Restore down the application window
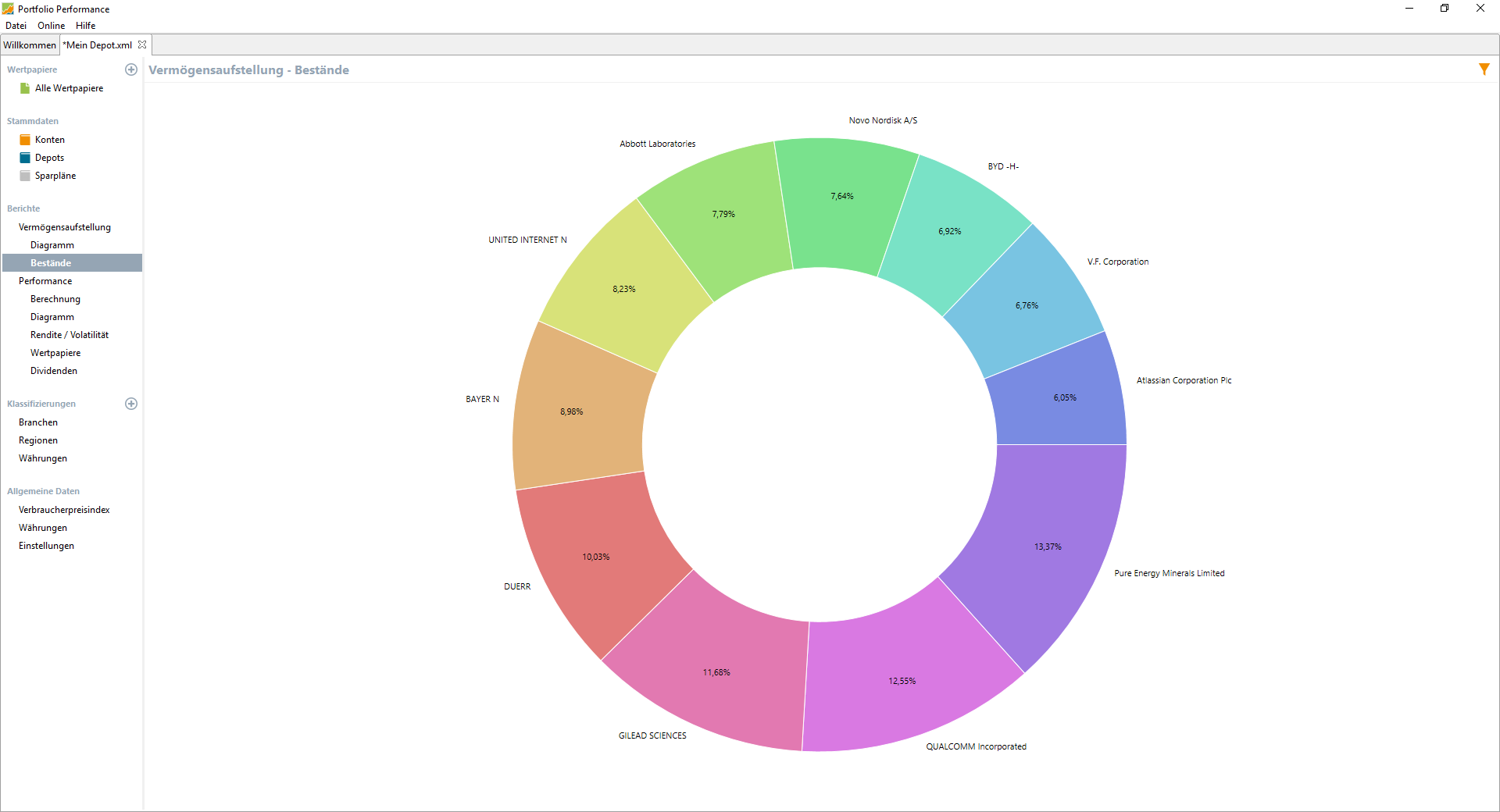1500x812 pixels. 1445,9
